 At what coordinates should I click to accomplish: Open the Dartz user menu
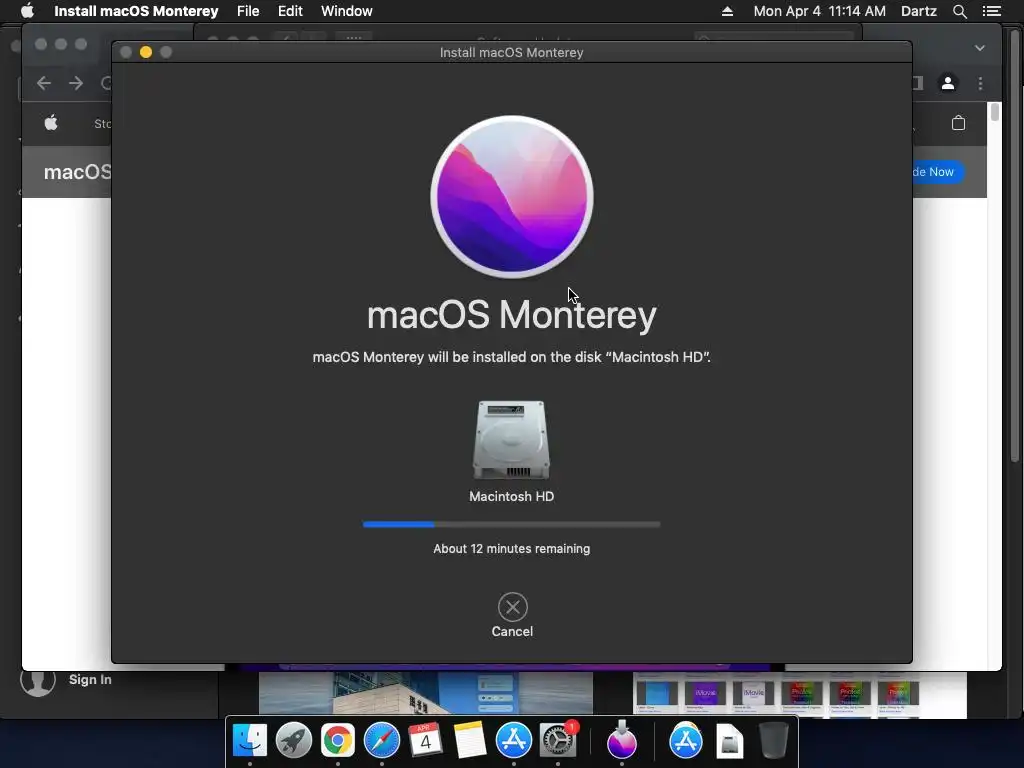pyautogui.click(x=919, y=11)
